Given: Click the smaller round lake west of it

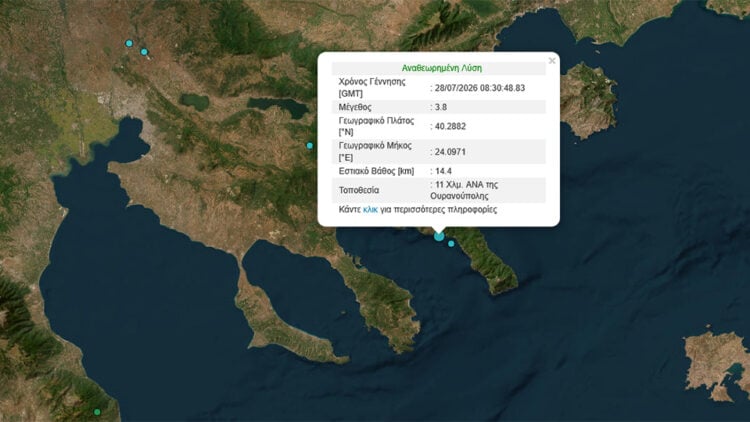Looking at the screenshot, I should coord(194,101).
